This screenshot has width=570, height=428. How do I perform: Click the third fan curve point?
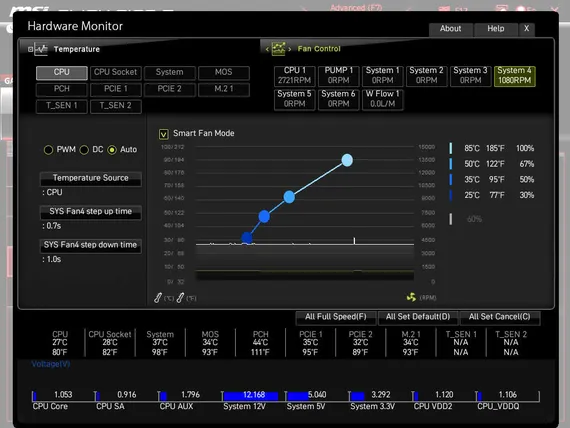point(289,197)
